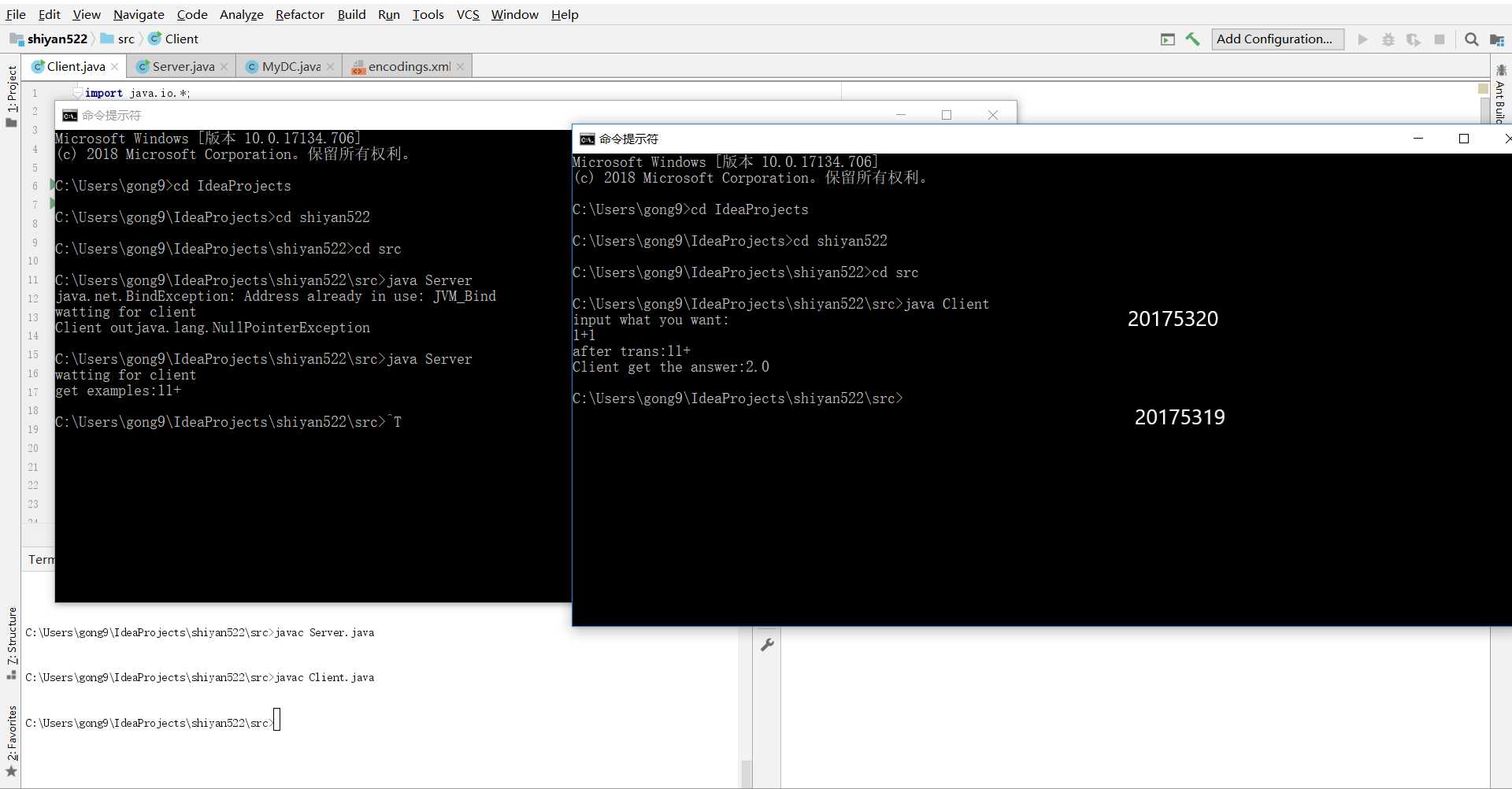Click the title icon of the front command prompt
This screenshot has height=789, width=1512.
tap(587, 139)
